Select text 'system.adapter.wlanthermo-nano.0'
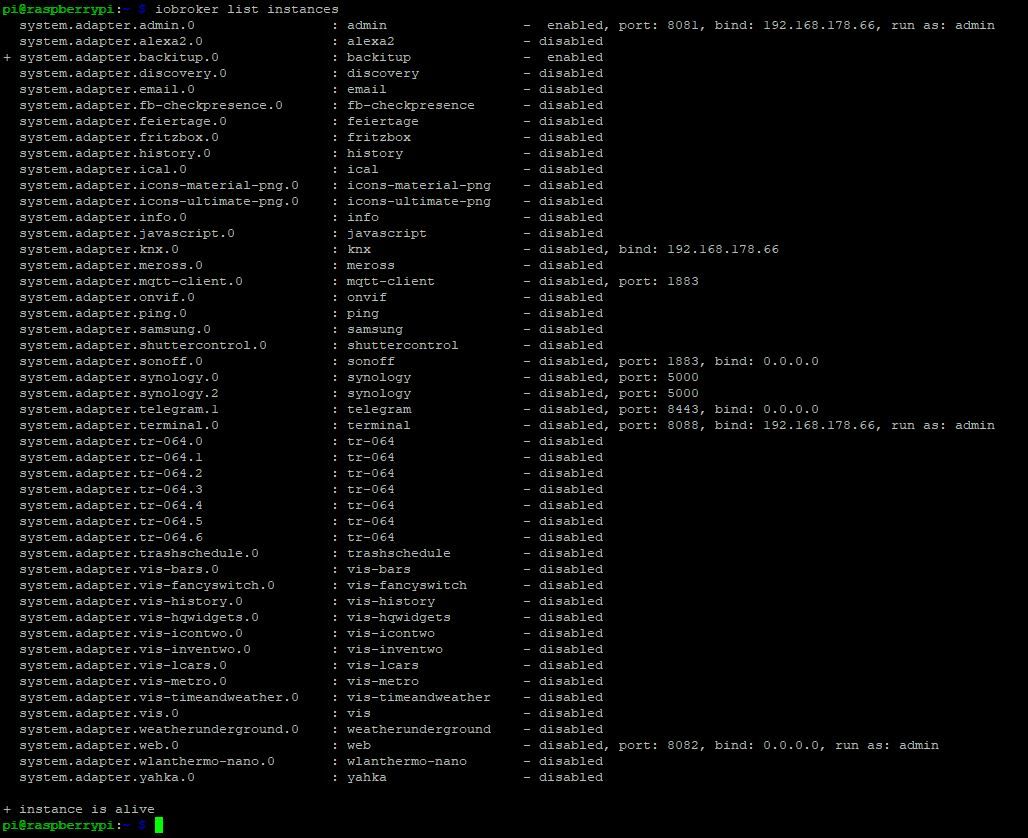The image size is (1028, 838). 147,761
